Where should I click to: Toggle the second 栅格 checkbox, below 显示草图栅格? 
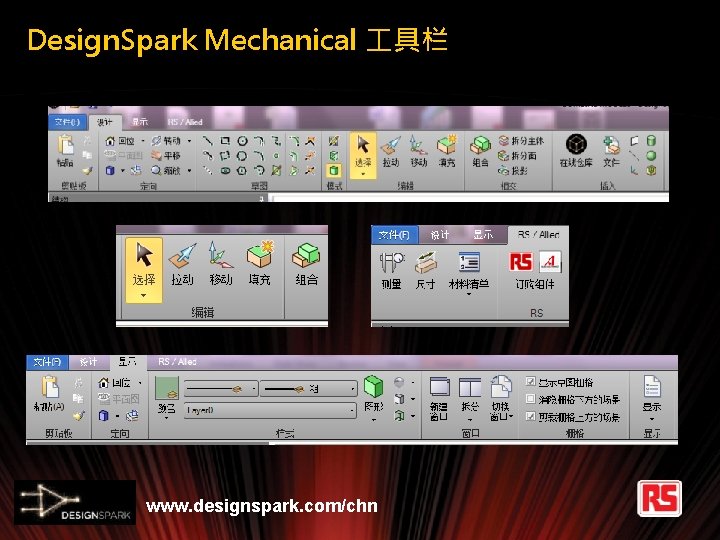530,399
